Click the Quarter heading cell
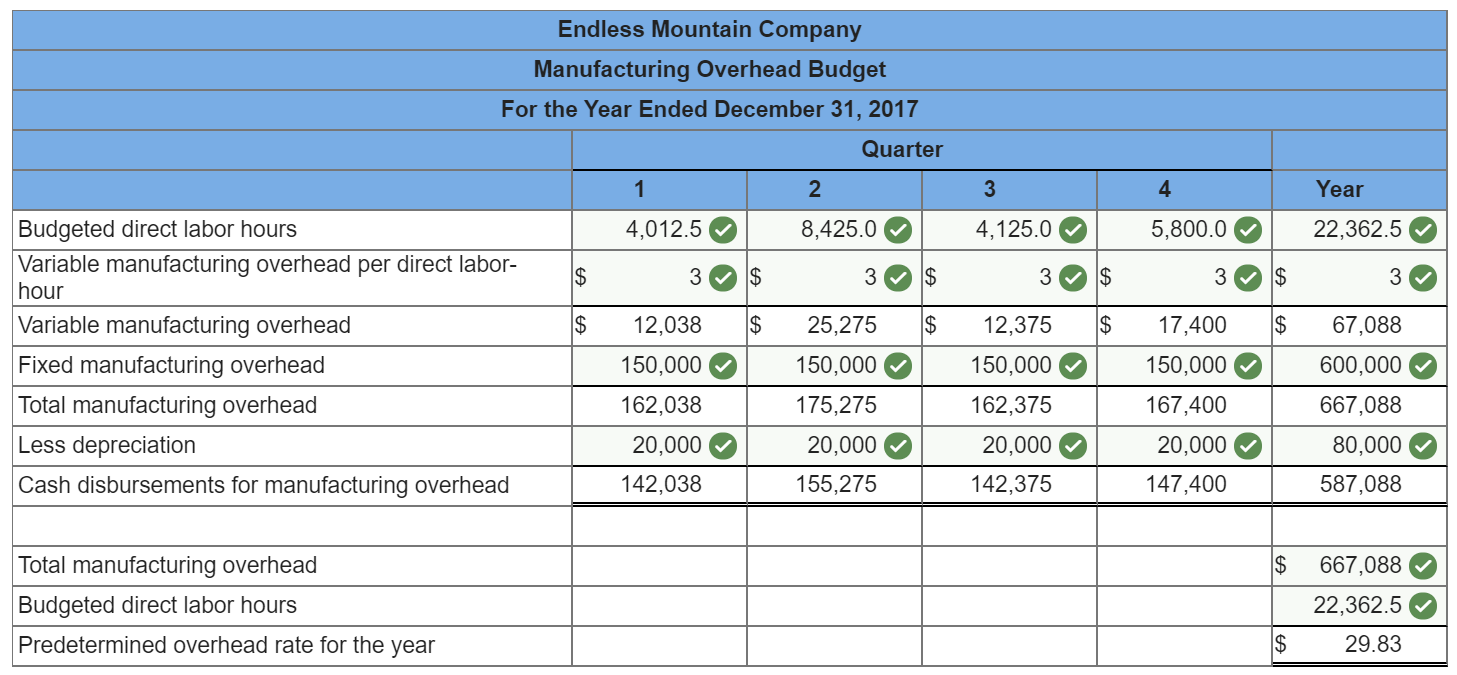The image size is (1457, 675). click(904, 149)
